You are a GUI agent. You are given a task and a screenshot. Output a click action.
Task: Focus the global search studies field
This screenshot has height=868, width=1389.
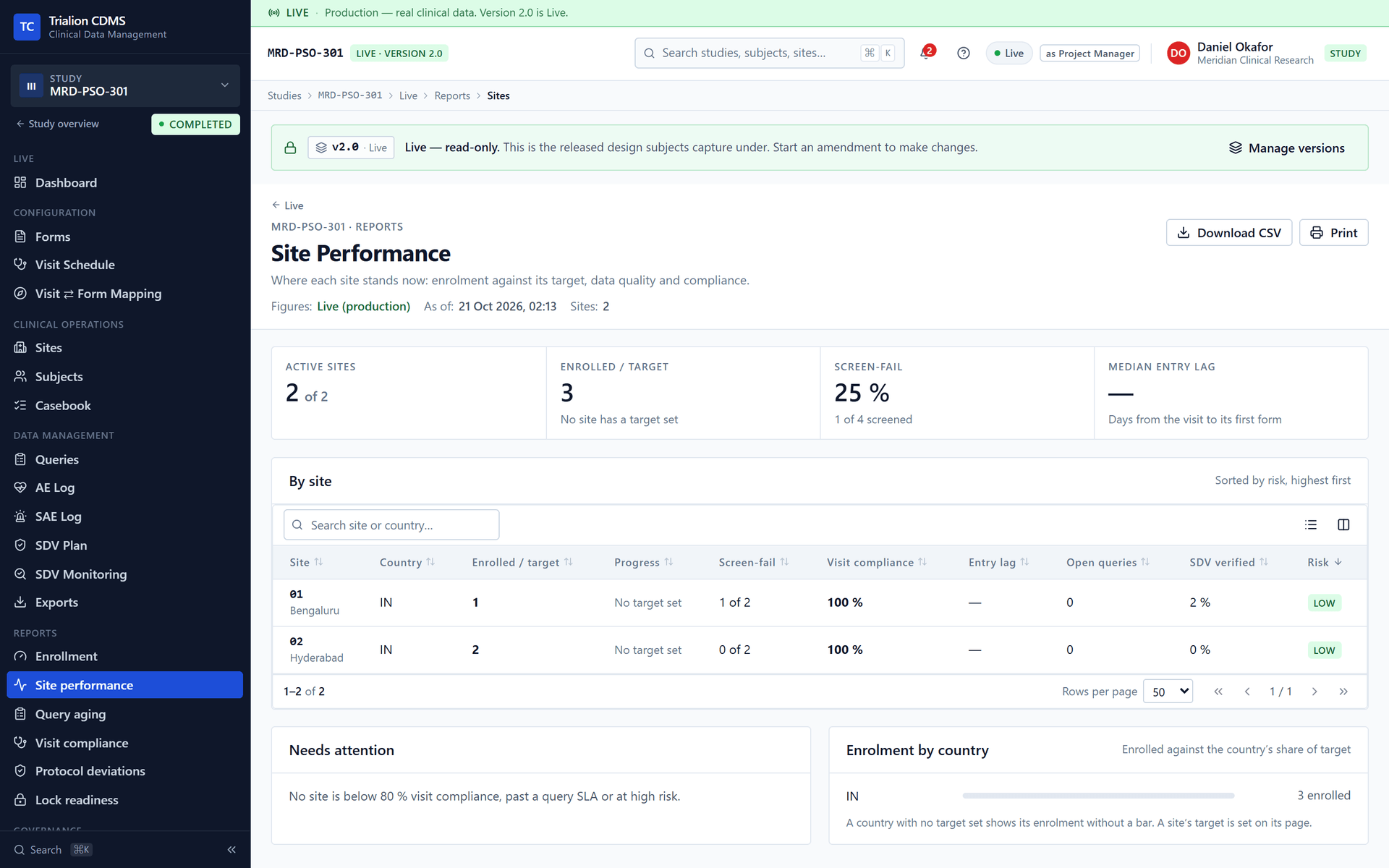[769, 53]
